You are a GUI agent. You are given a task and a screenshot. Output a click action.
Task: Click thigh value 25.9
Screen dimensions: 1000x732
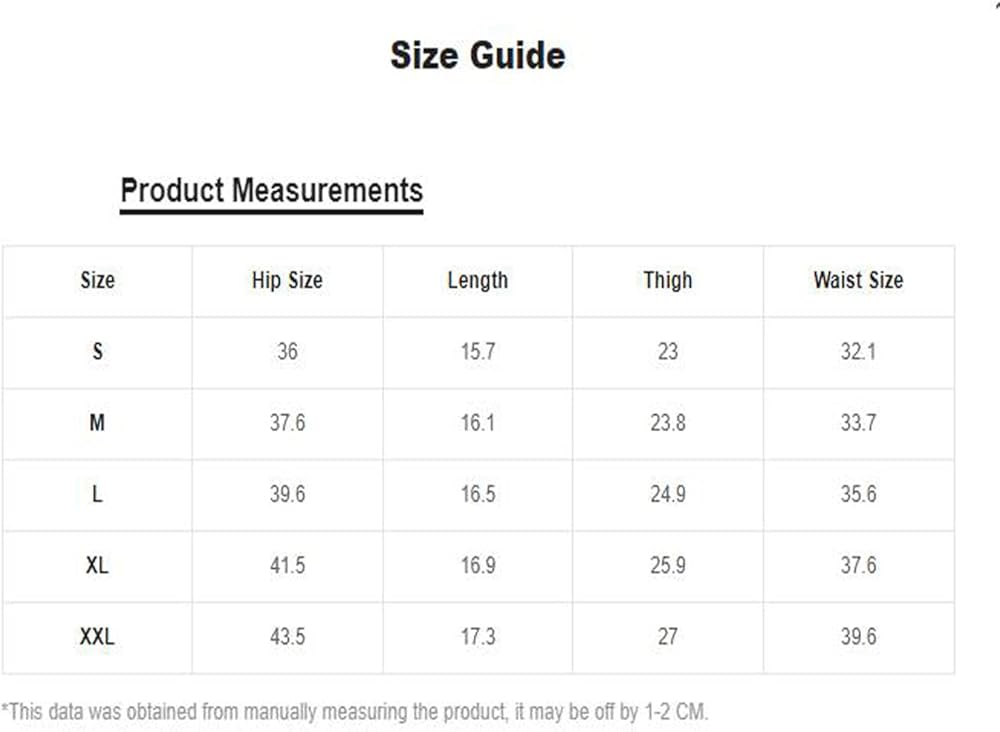click(667, 565)
